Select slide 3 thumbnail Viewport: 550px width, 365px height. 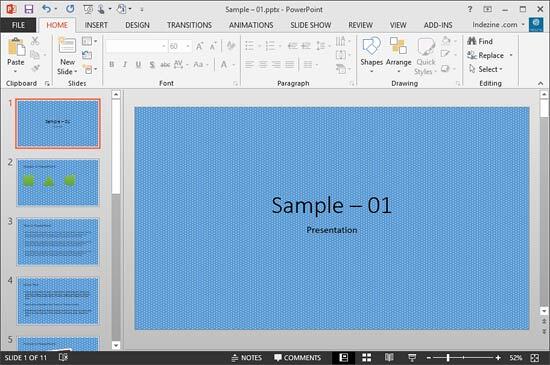point(58,241)
